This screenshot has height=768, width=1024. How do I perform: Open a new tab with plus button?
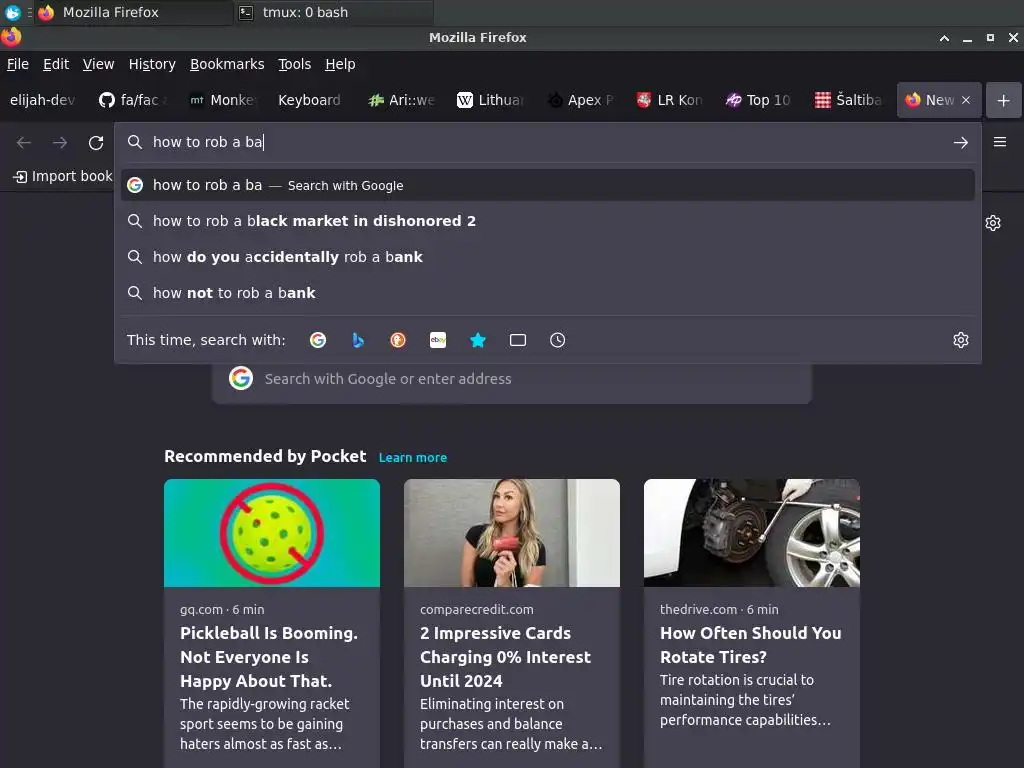click(1003, 101)
